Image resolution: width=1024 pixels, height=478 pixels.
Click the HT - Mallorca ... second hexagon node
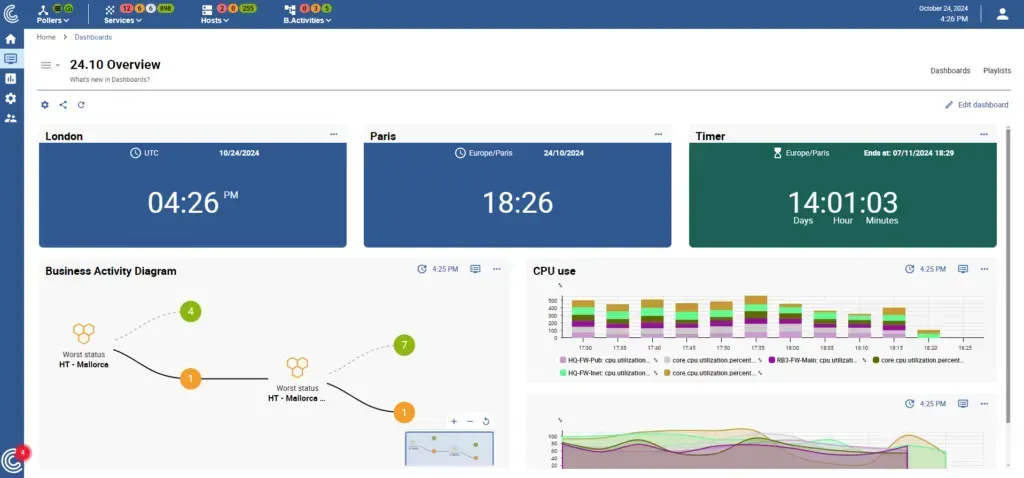(x=297, y=379)
